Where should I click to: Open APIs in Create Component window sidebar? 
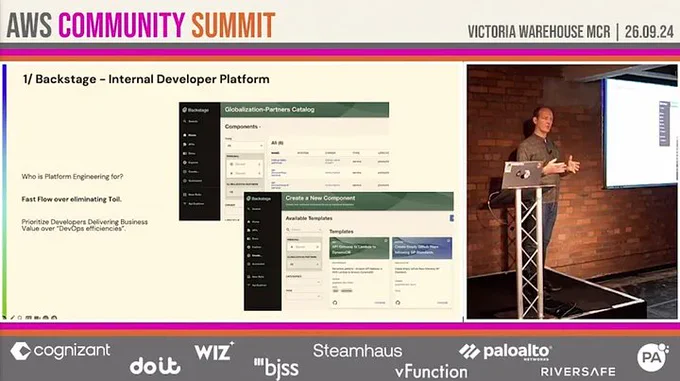tap(253, 230)
